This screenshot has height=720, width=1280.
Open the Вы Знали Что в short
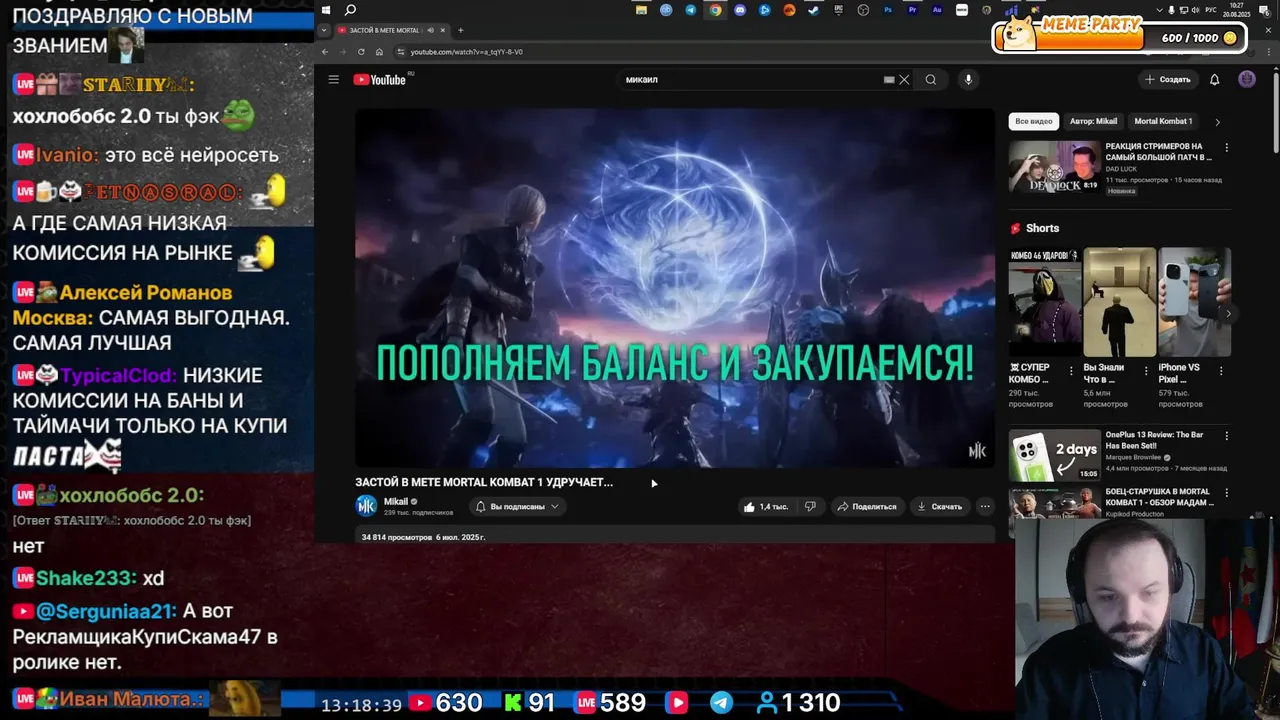click(x=1119, y=303)
